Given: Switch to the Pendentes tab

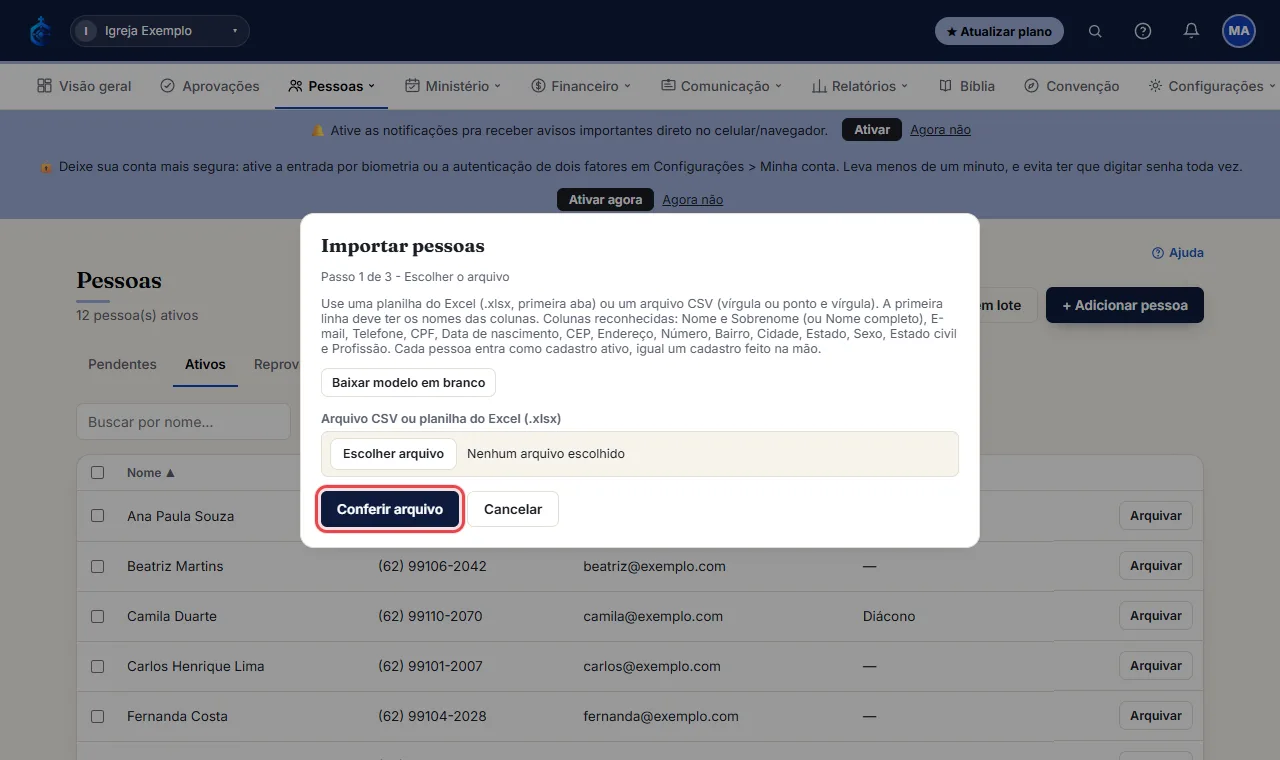Looking at the screenshot, I should coord(122,365).
